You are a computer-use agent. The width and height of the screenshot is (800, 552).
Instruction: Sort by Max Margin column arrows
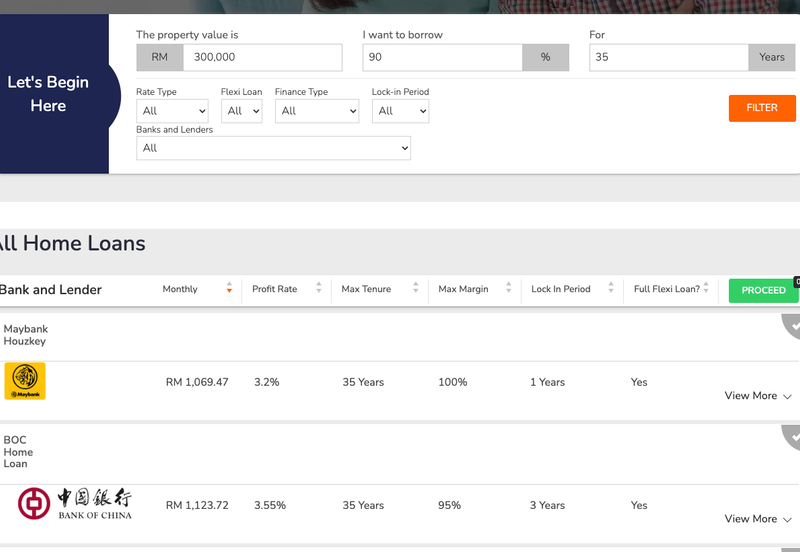pos(509,289)
